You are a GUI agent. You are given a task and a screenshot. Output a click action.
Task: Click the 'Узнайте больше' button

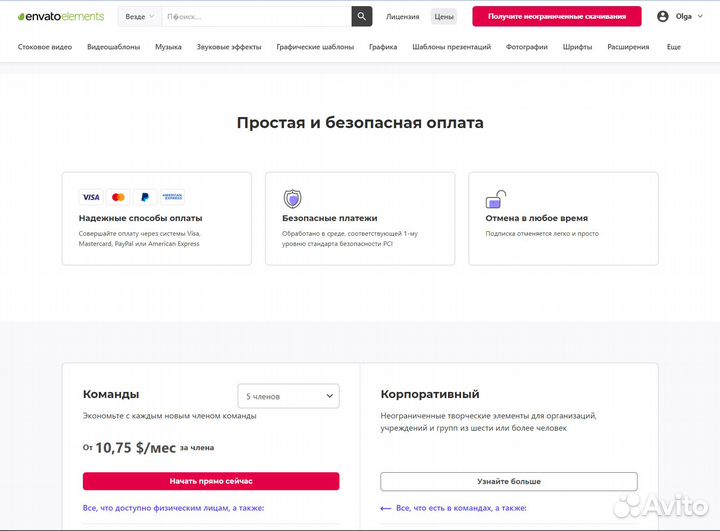(509, 481)
